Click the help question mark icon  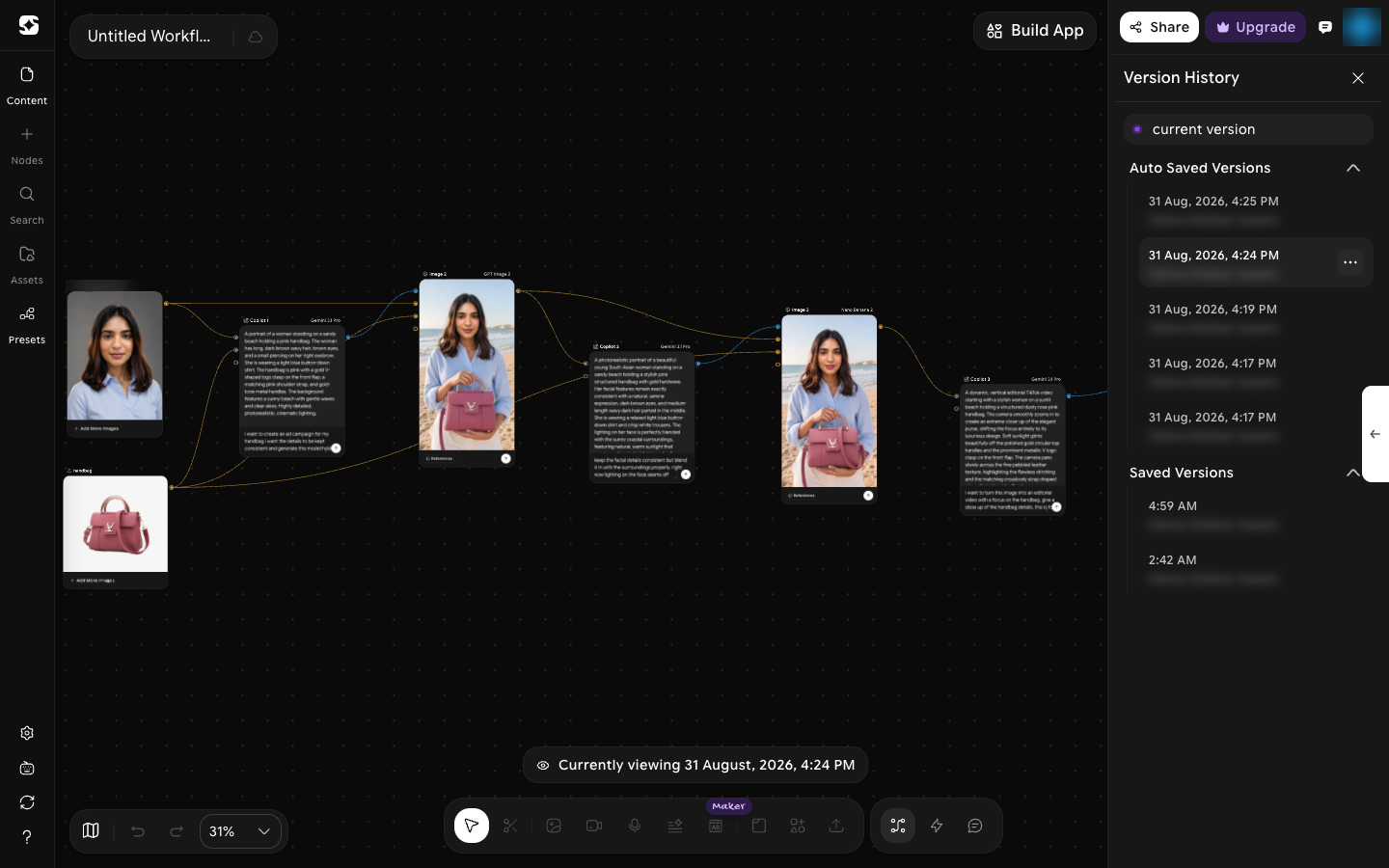pos(27,837)
